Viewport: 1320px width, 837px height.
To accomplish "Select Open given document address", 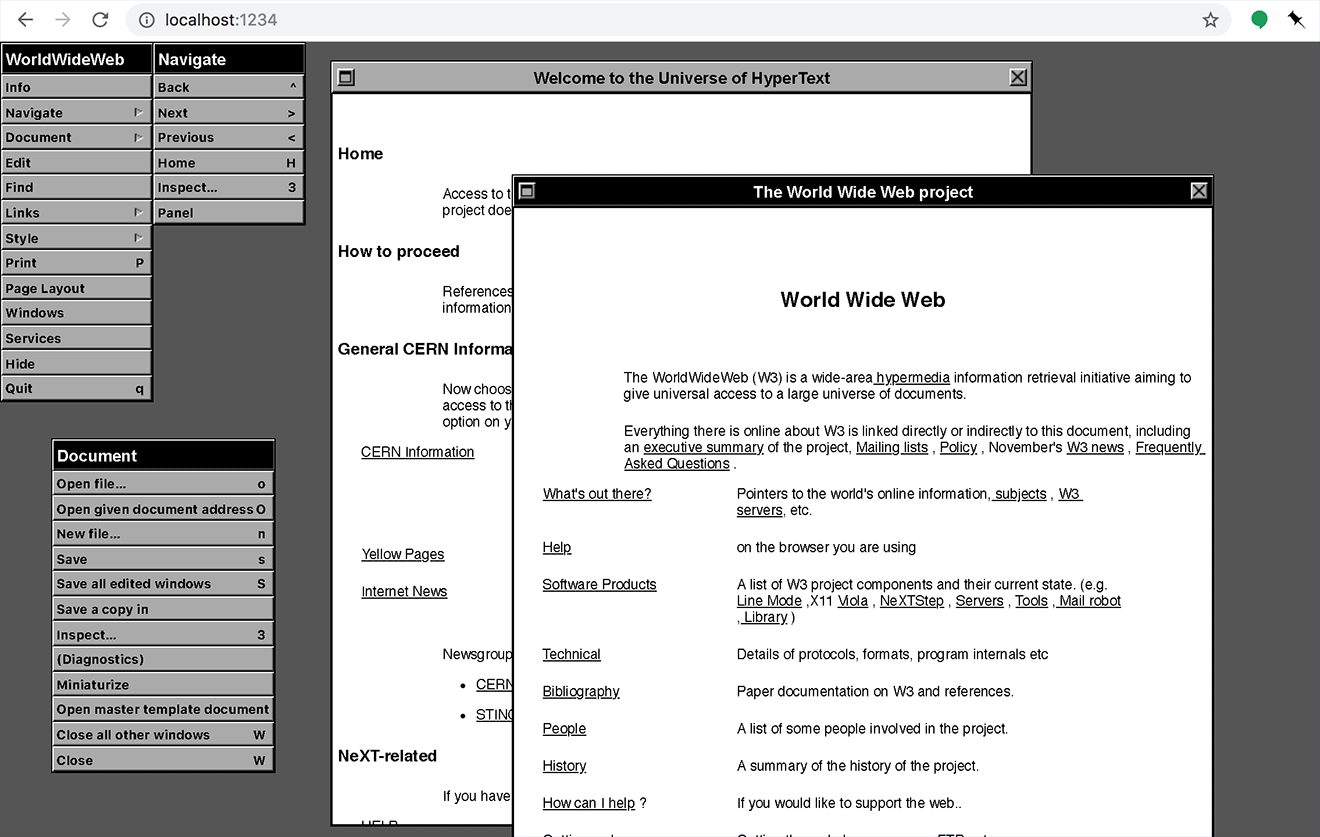I will [163, 509].
